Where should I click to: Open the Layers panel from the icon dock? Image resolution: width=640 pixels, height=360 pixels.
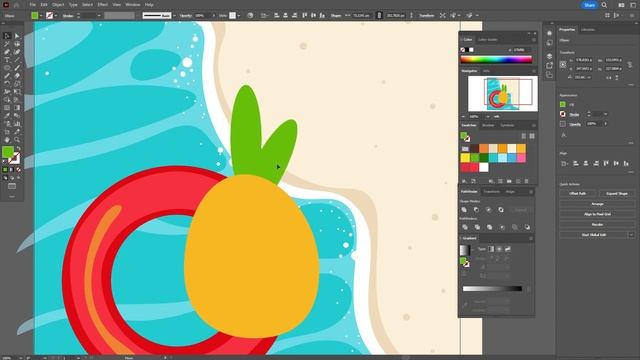click(x=549, y=56)
